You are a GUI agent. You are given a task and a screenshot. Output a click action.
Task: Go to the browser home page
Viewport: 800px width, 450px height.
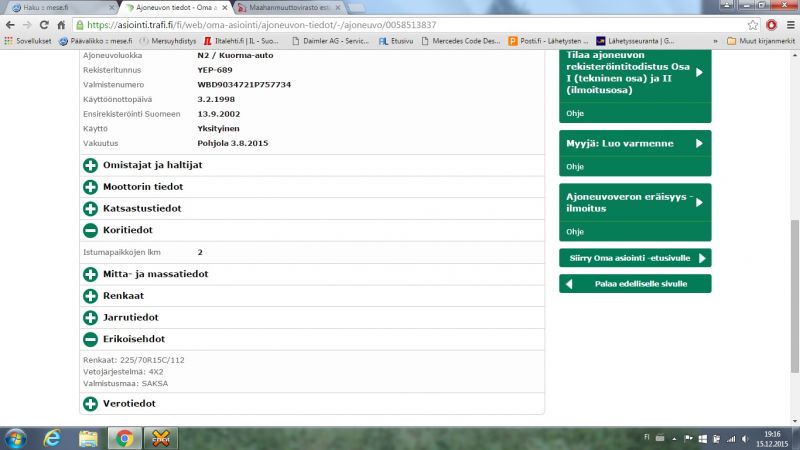[x=61, y=25]
